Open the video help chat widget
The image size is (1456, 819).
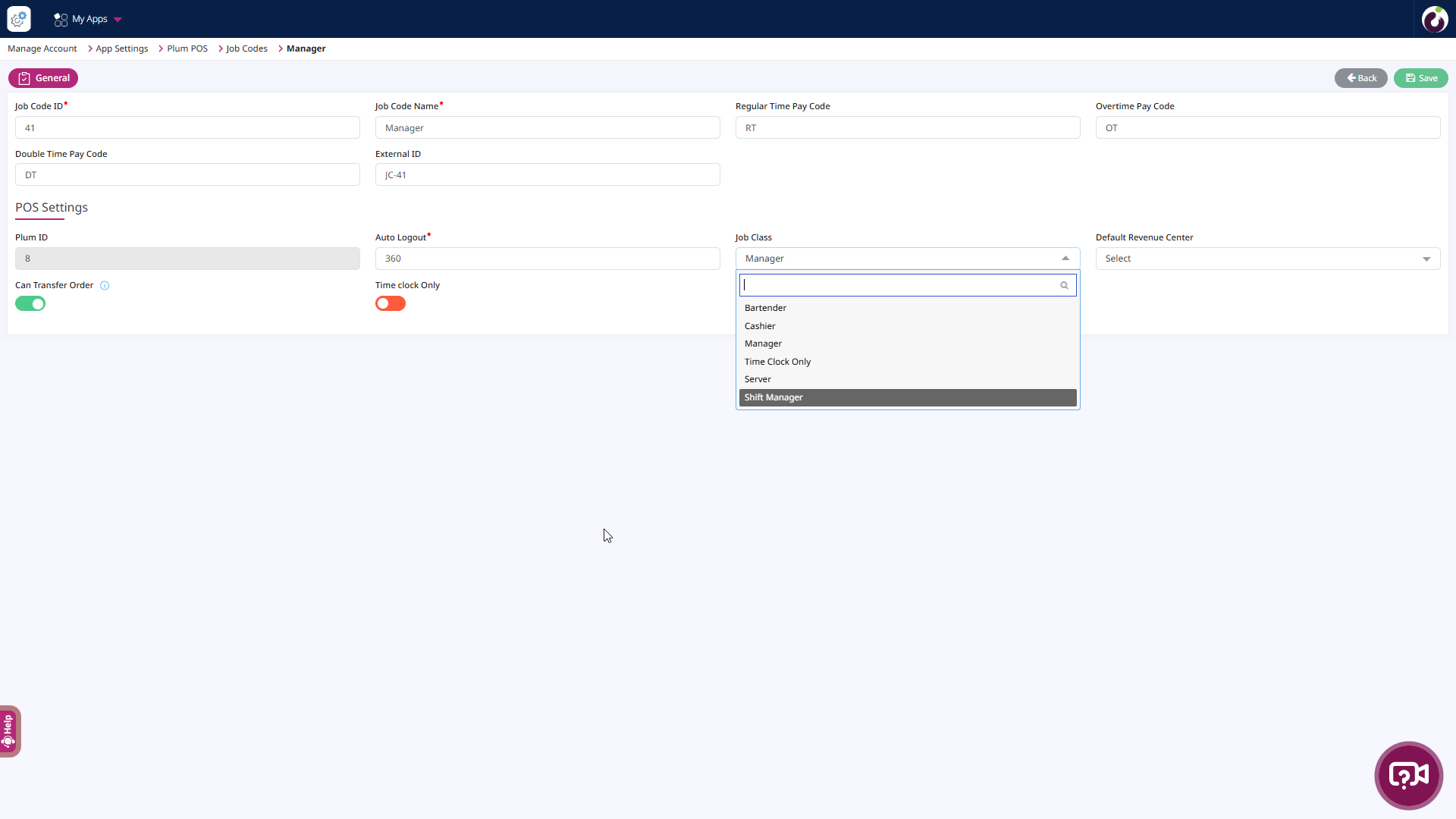1408,775
